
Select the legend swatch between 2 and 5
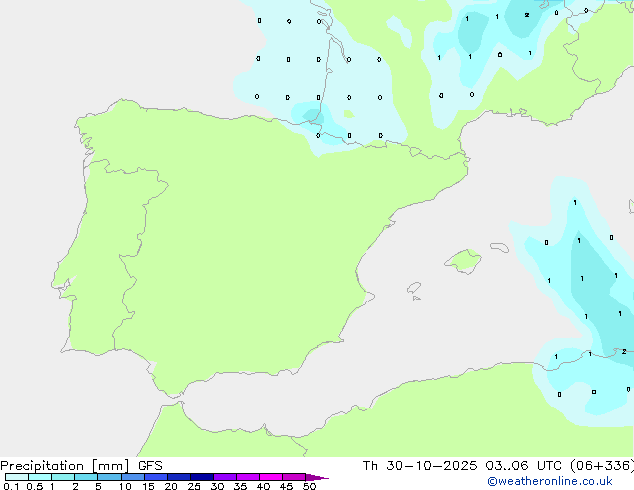point(86,477)
